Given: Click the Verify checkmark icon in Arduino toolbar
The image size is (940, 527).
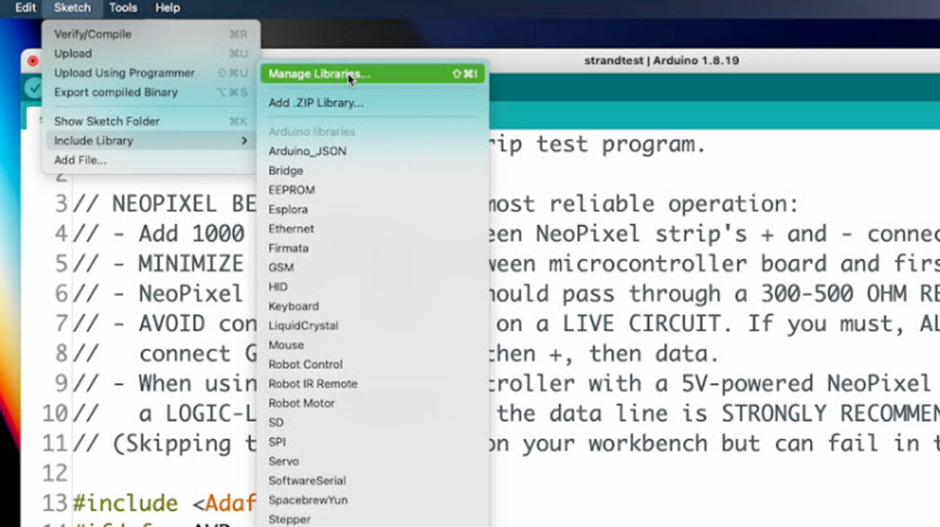Looking at the screenshot, I should click(x=33, y=89).
